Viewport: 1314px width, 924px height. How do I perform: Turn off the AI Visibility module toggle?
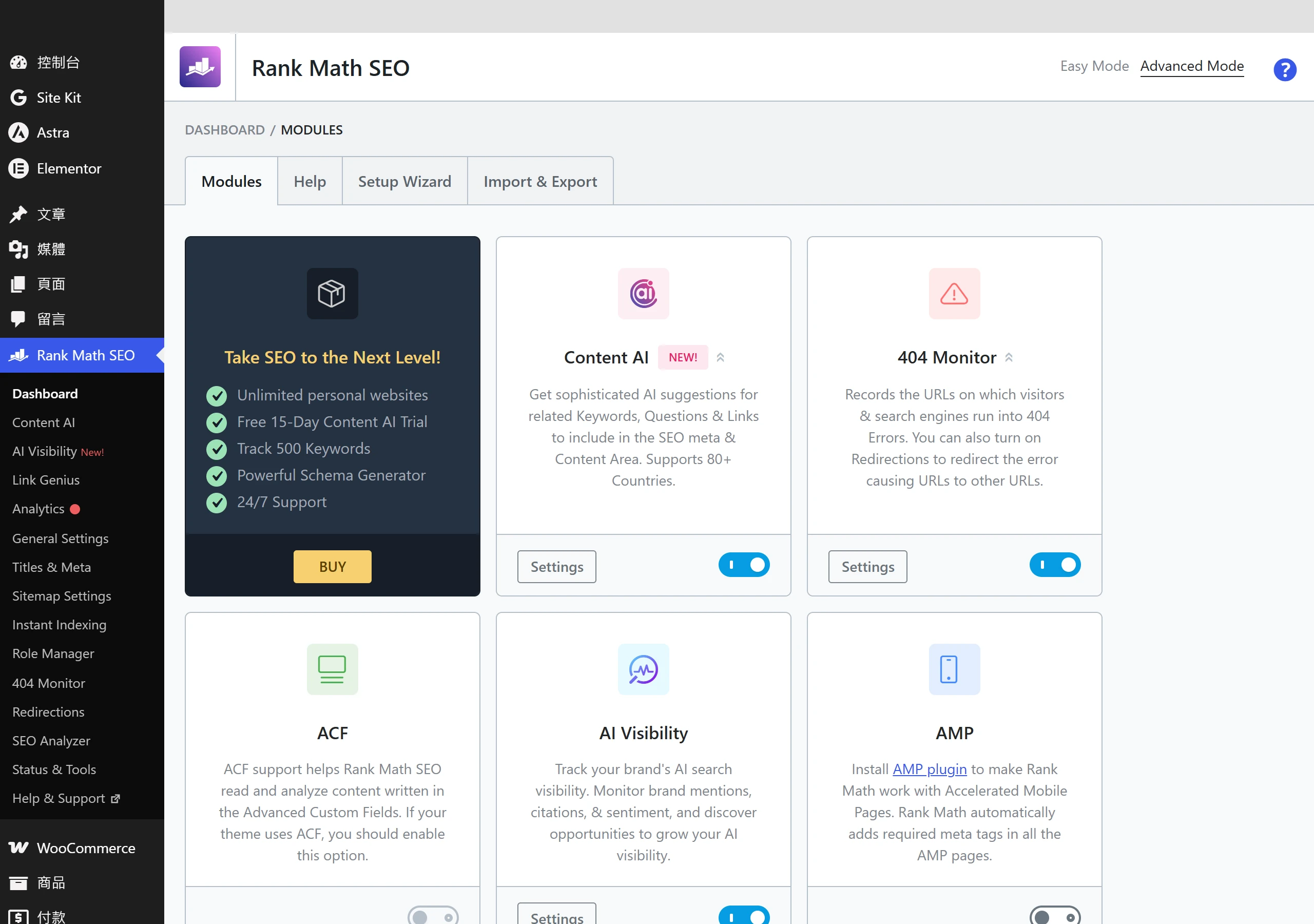(744, 916)
